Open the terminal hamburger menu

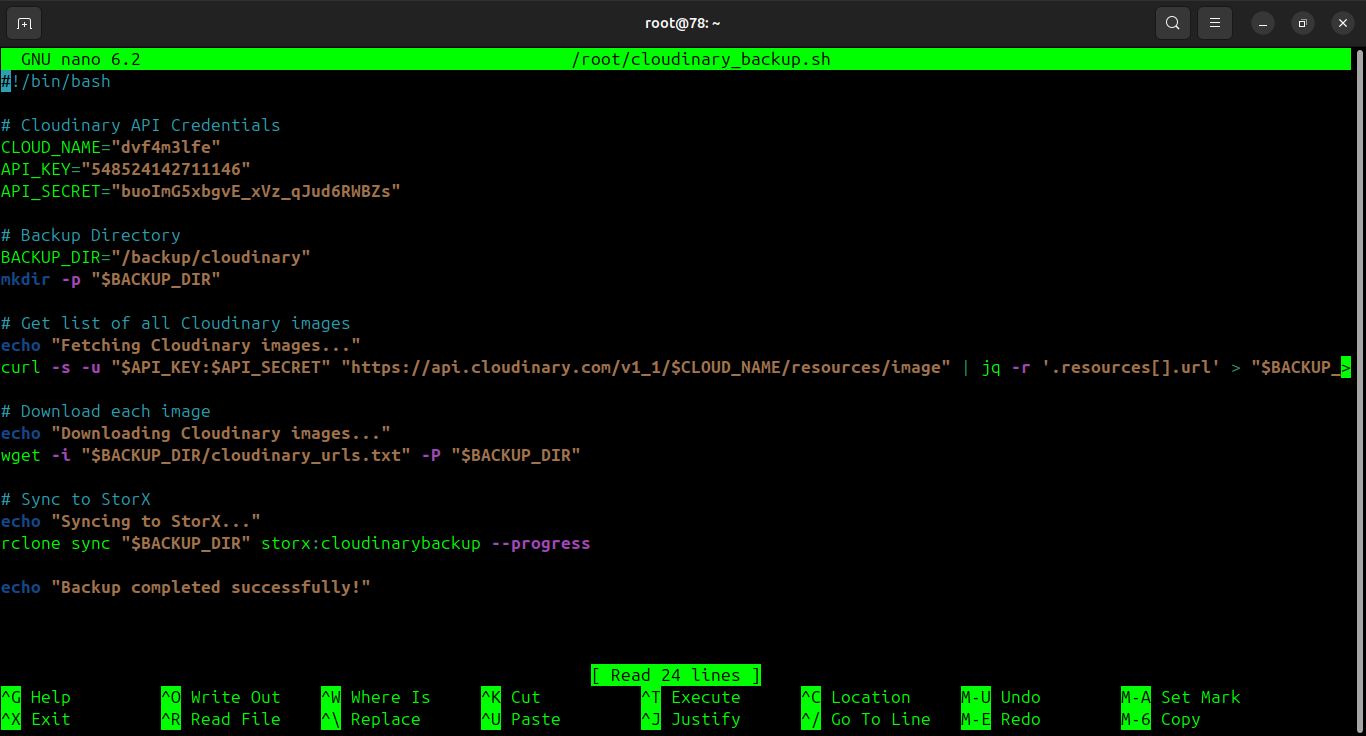point(1215,23)
